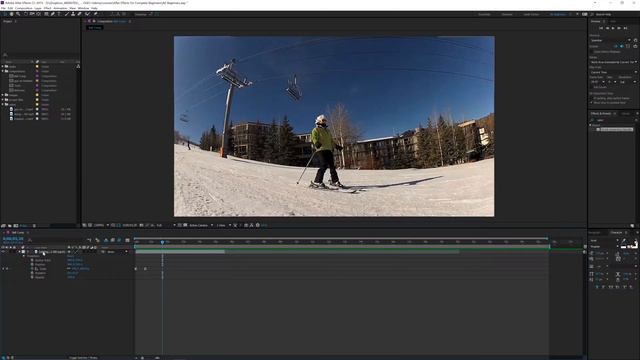Open the Spacebar shortcut dropdown
This screenshot has height=360, width=640.
[611, 40]
